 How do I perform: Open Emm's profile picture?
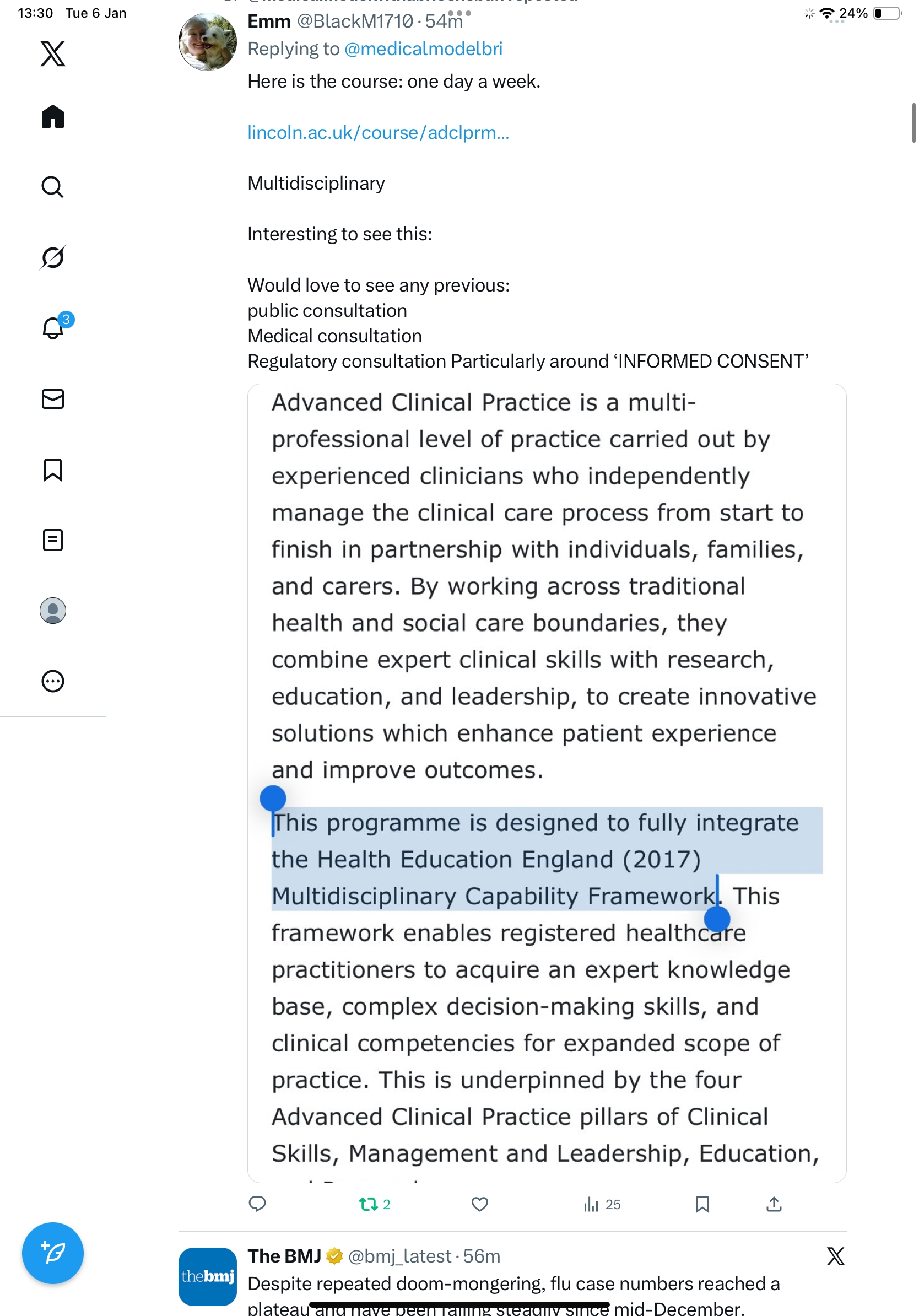tap(207, 42)
